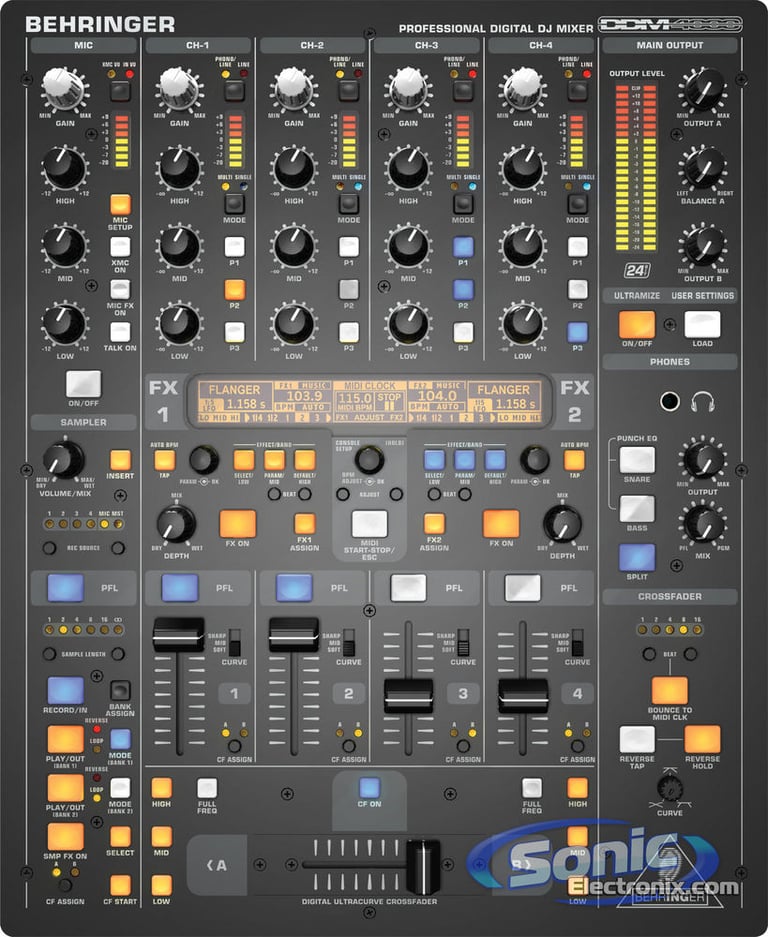Click the headphones icon in PHONES section
Image resolution: width=768 pixels, height=937 pixels.
(x=703, y=402)
